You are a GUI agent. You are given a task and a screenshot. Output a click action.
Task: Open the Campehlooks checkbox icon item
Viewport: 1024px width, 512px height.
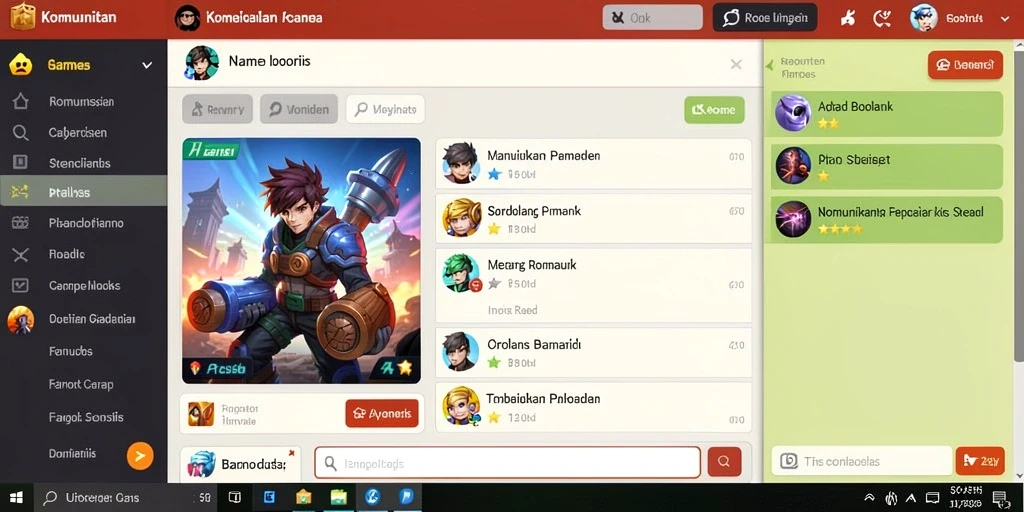click(21, 285)
